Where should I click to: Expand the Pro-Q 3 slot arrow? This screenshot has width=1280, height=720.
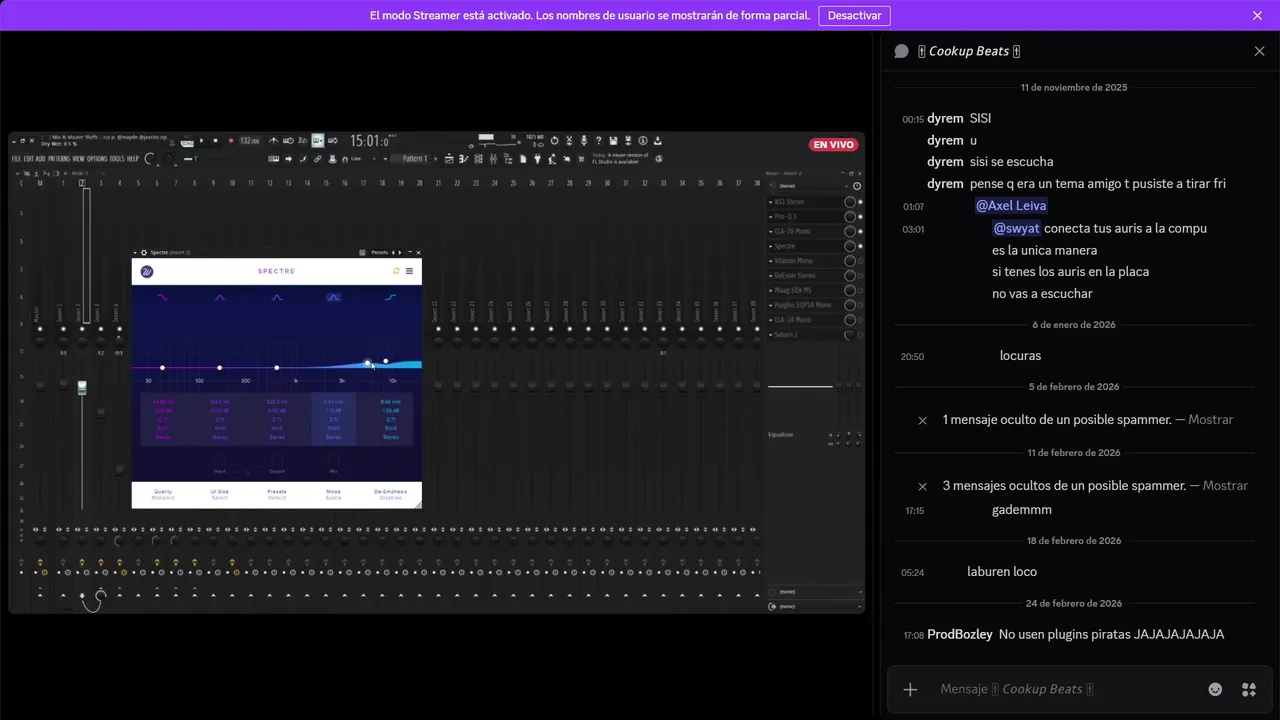pyautogui.click(x=771, y=217)
